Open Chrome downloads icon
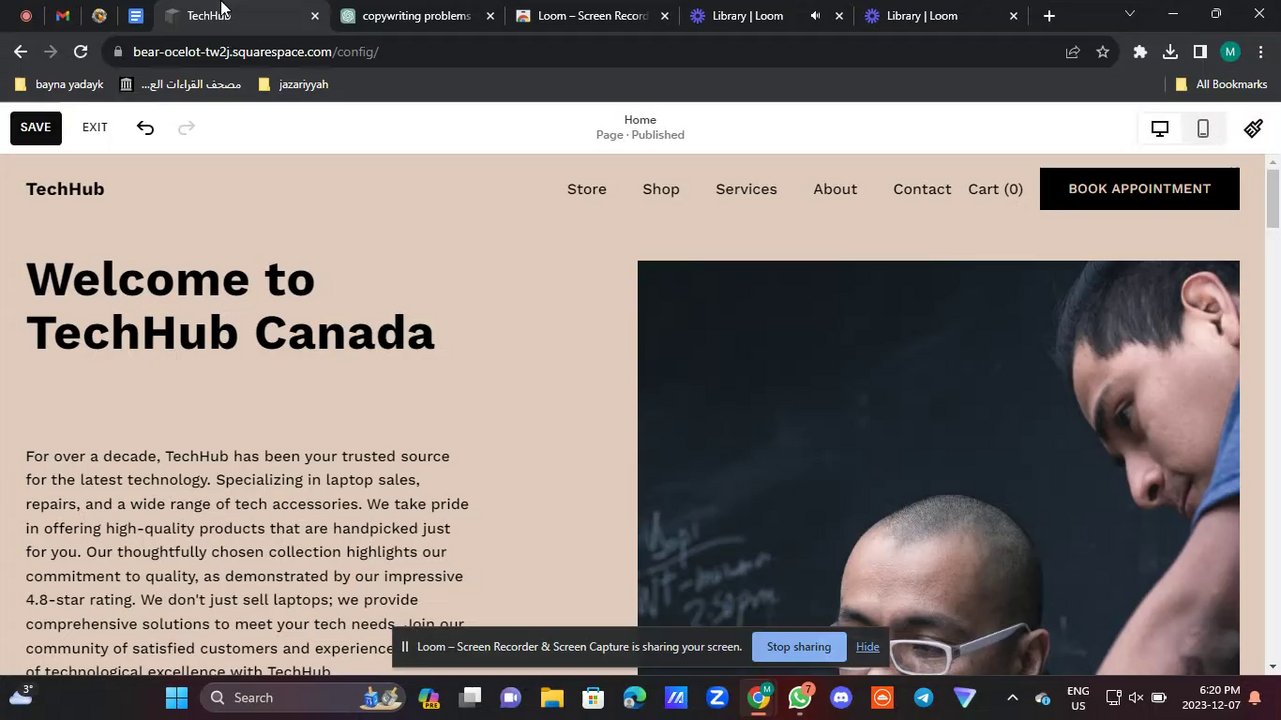This screenshot has width=1281, height=720. tap(1170, 52)
